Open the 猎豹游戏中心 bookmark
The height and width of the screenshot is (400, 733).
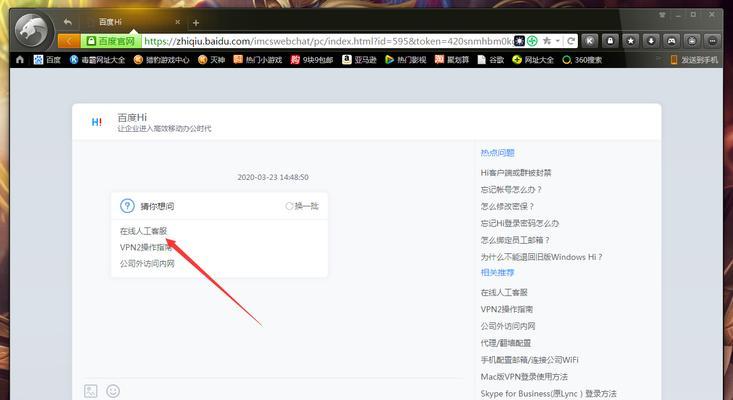point(162,60)
